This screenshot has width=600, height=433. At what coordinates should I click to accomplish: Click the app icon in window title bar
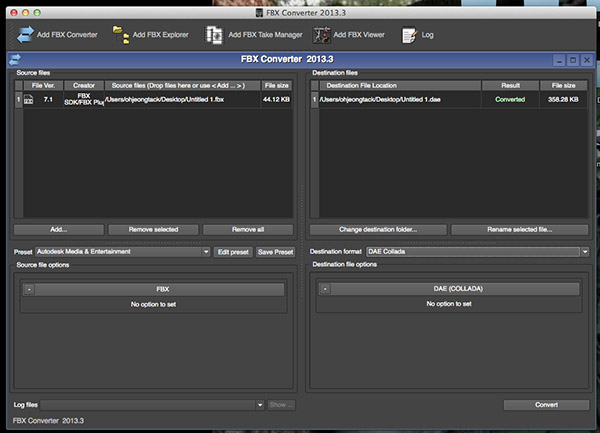pos(259,13)
